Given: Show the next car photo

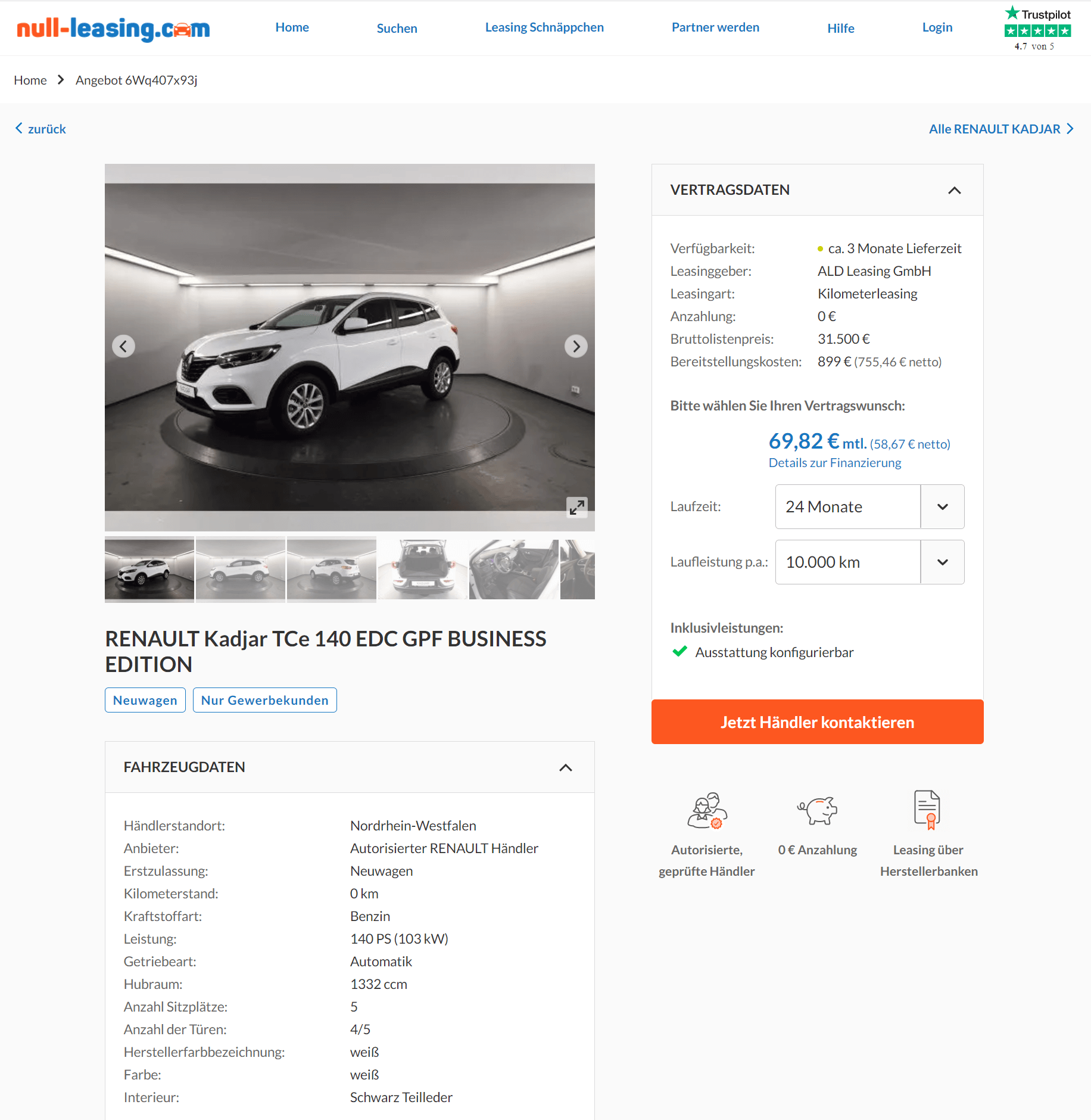Looking at the screenshot, I should (x=576, y=346).
